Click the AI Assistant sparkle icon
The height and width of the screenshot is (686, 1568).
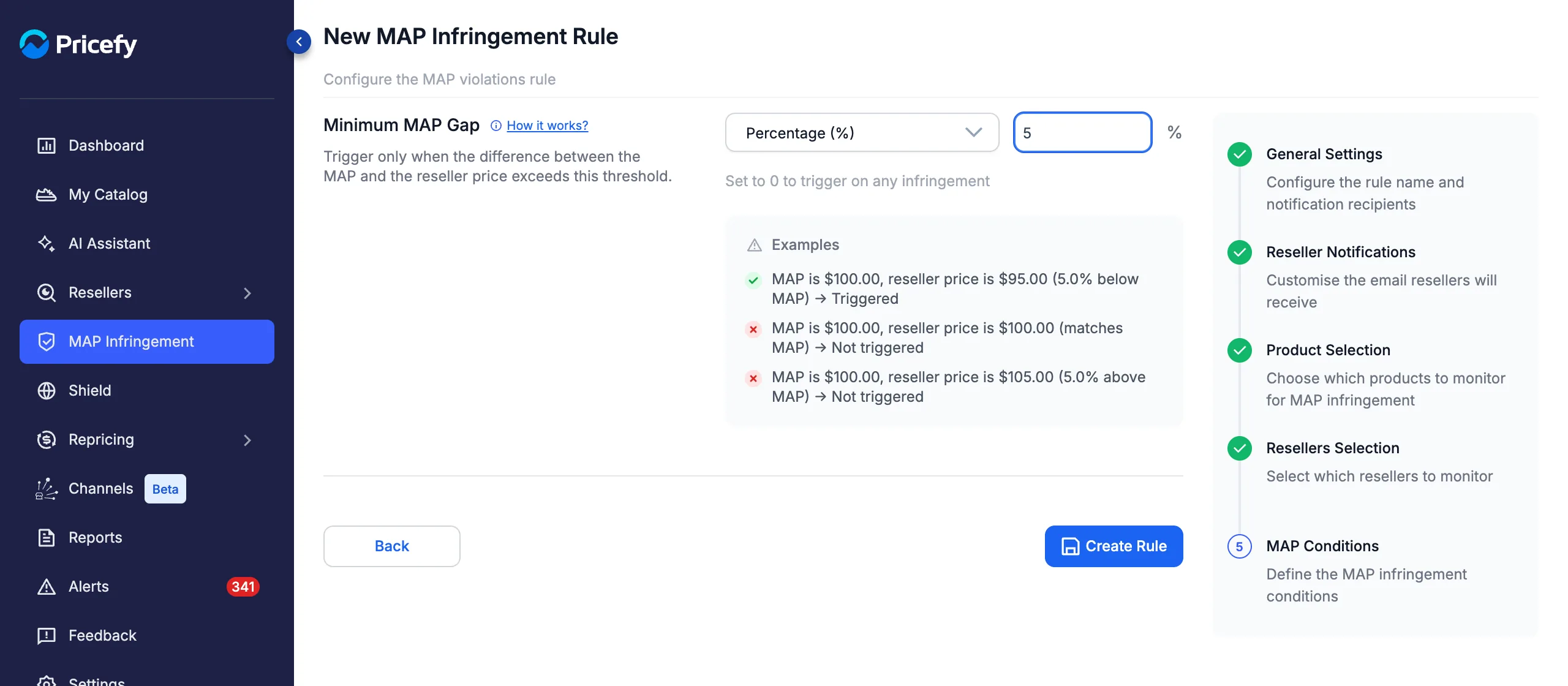tap(47, 244)
